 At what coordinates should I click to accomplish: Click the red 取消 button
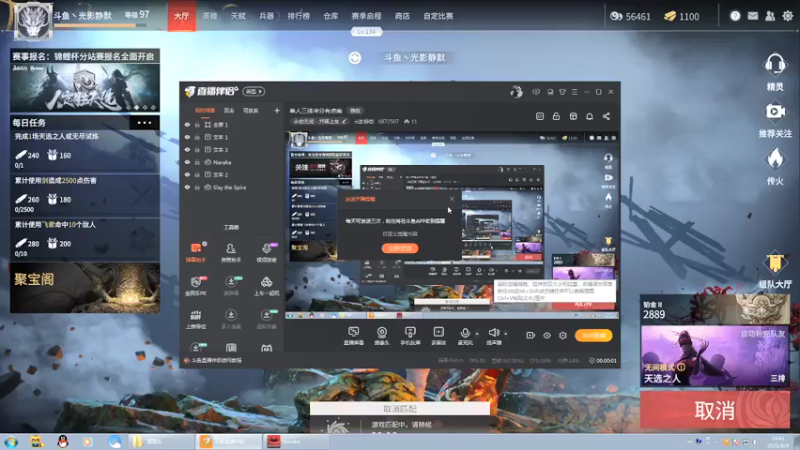tap(715, 410)
